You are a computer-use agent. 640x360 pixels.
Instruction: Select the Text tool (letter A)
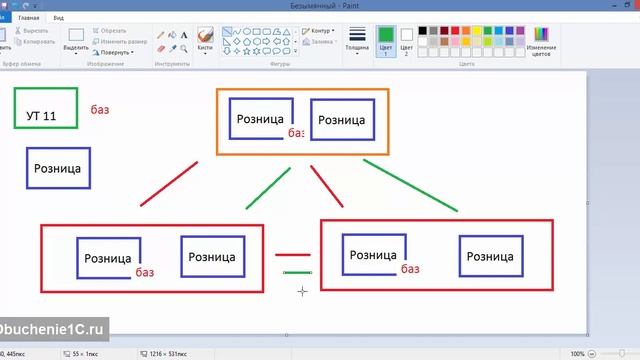184,36
